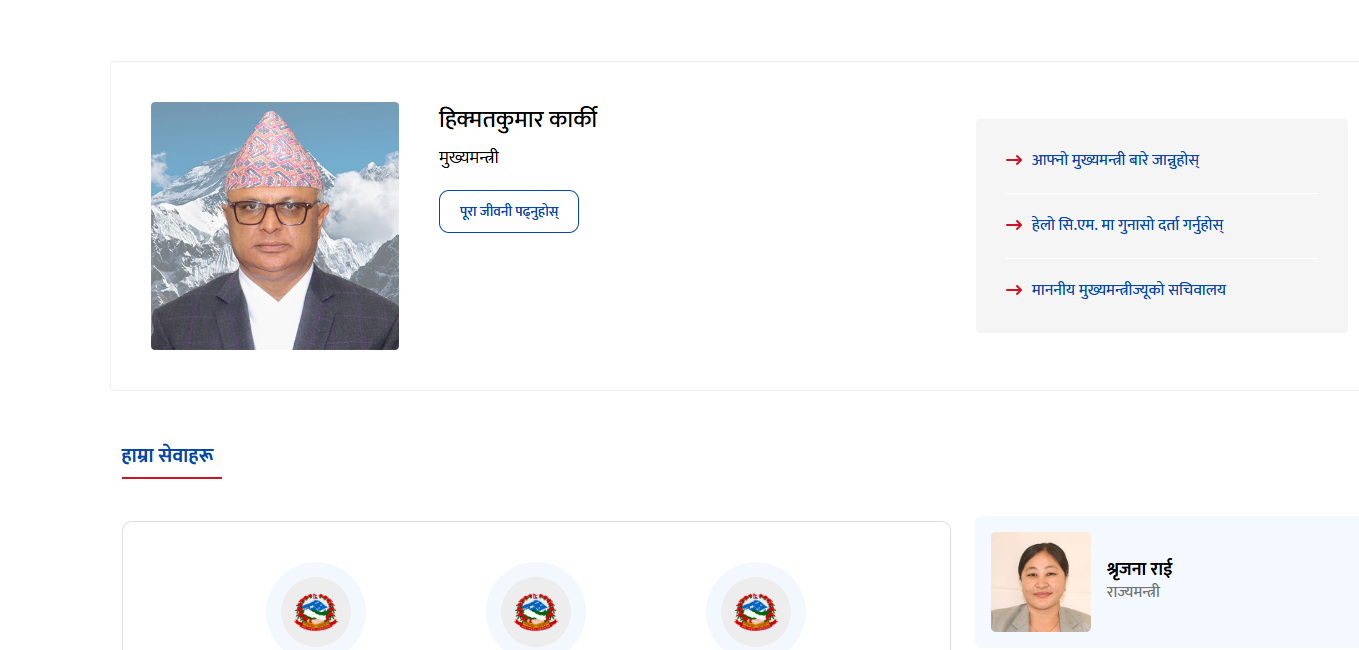The width and height of the screenshot is (1359, 650).
Task: Select the third Nepal emblem service icon
Action: (756, 609)
